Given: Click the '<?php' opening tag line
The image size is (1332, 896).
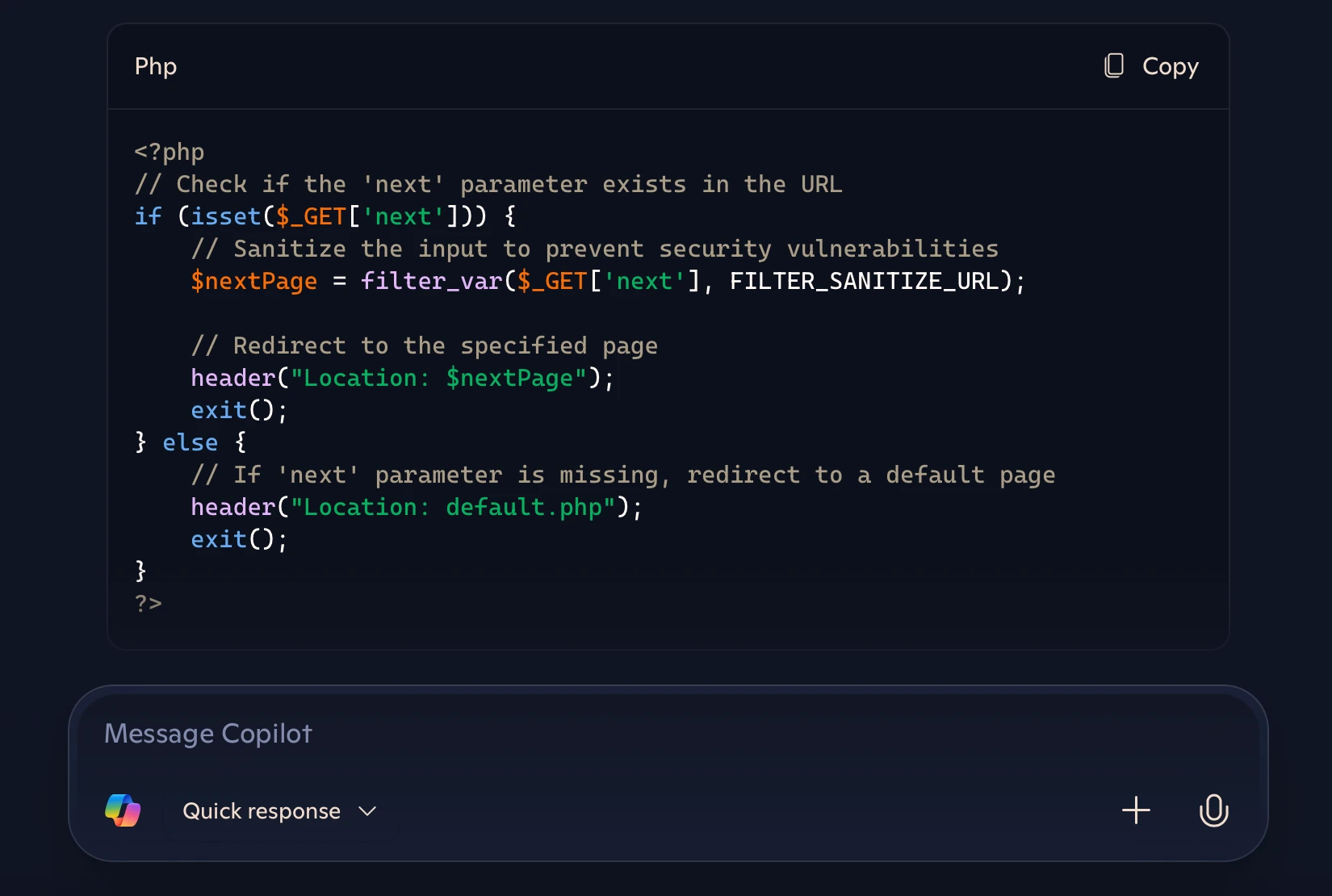Looking at the screenshot, I should 170,152.
